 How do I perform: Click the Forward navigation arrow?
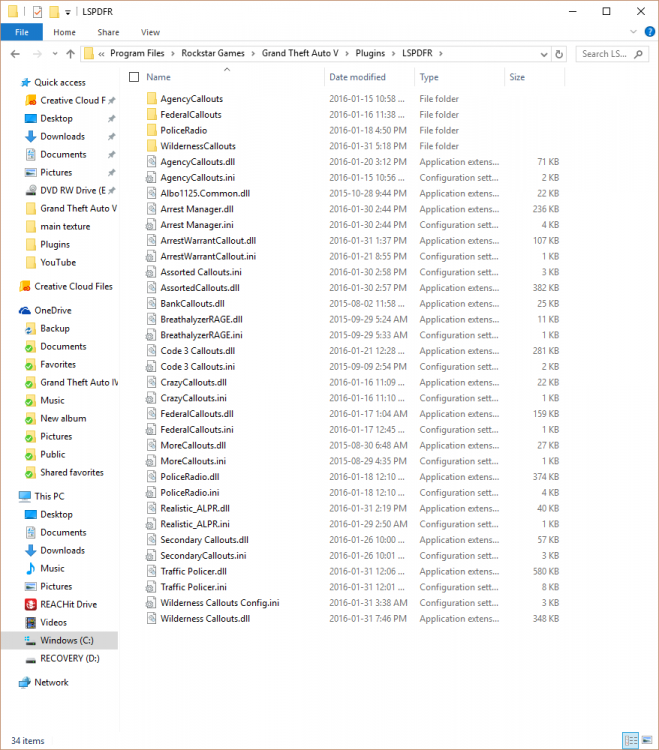[37, 54]
